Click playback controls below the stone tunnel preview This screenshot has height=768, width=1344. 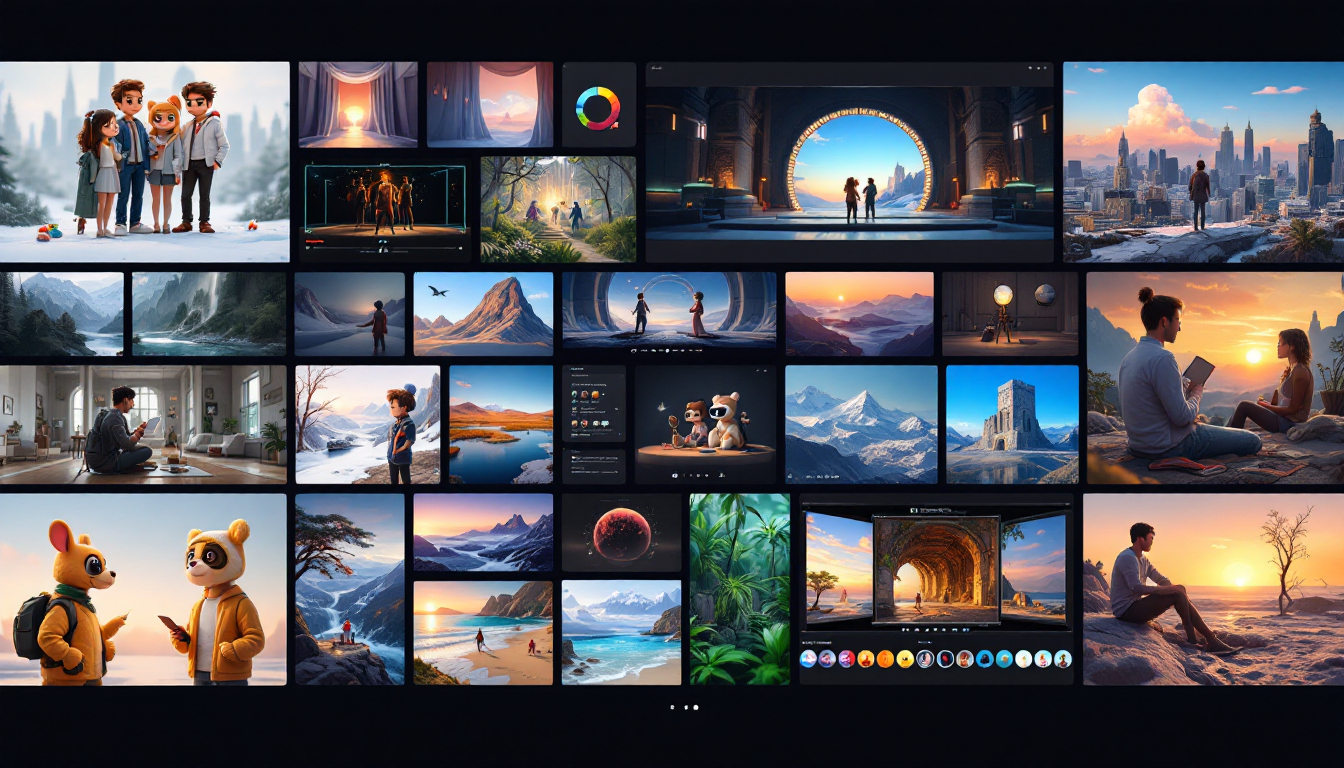(x=934, y=630)
